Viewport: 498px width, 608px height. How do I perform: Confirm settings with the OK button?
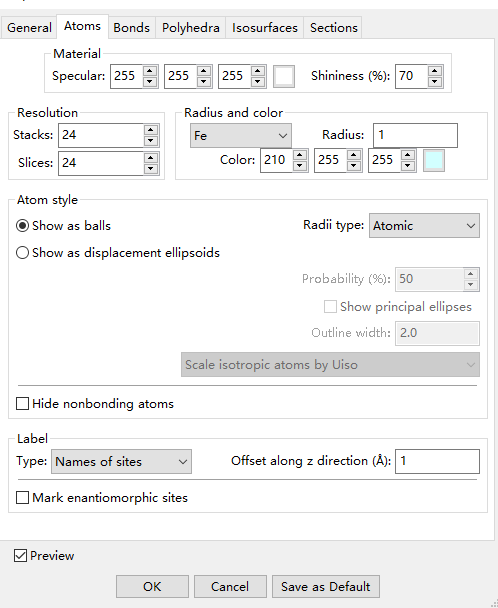pos(152,586)
